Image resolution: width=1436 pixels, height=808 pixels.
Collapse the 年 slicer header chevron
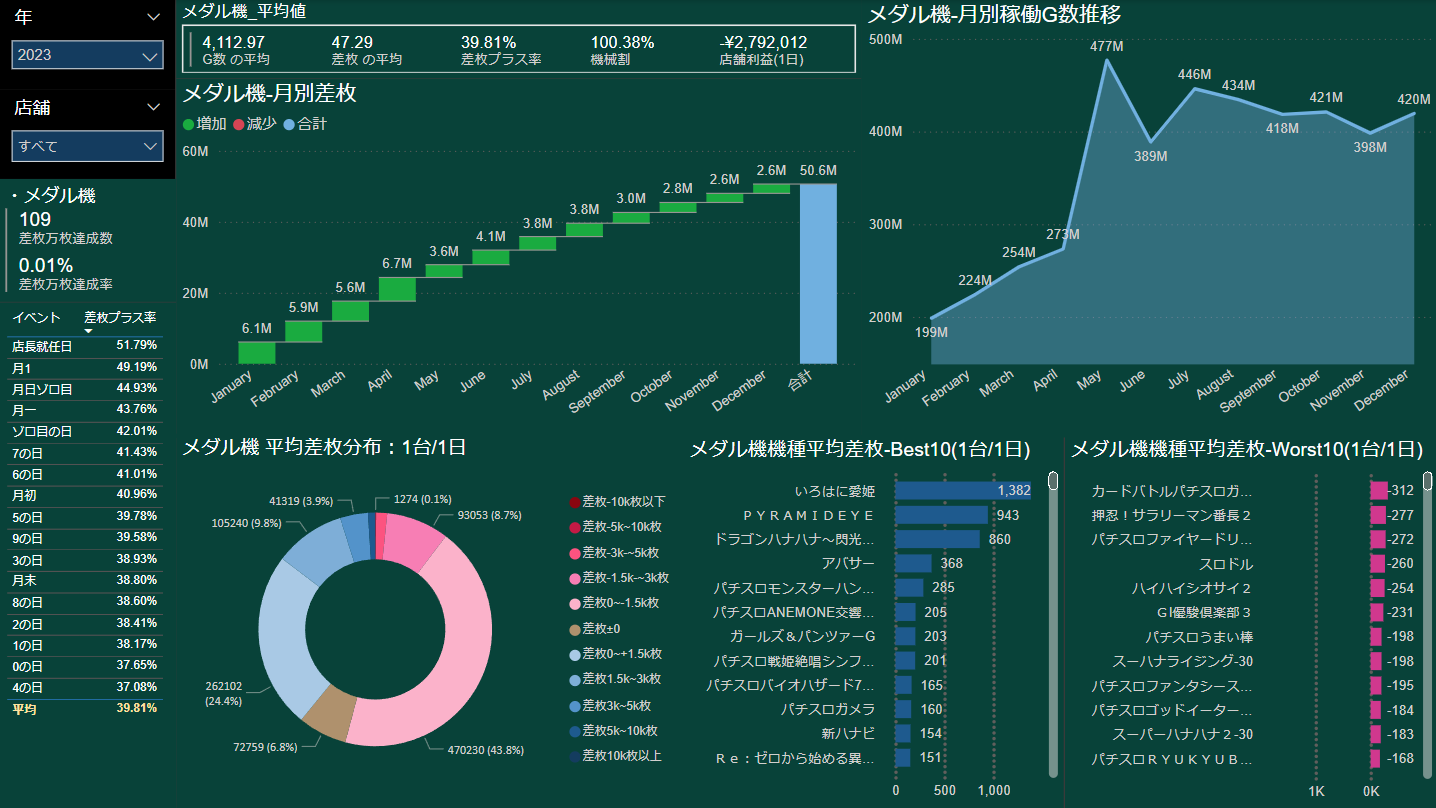pos(153,17)
